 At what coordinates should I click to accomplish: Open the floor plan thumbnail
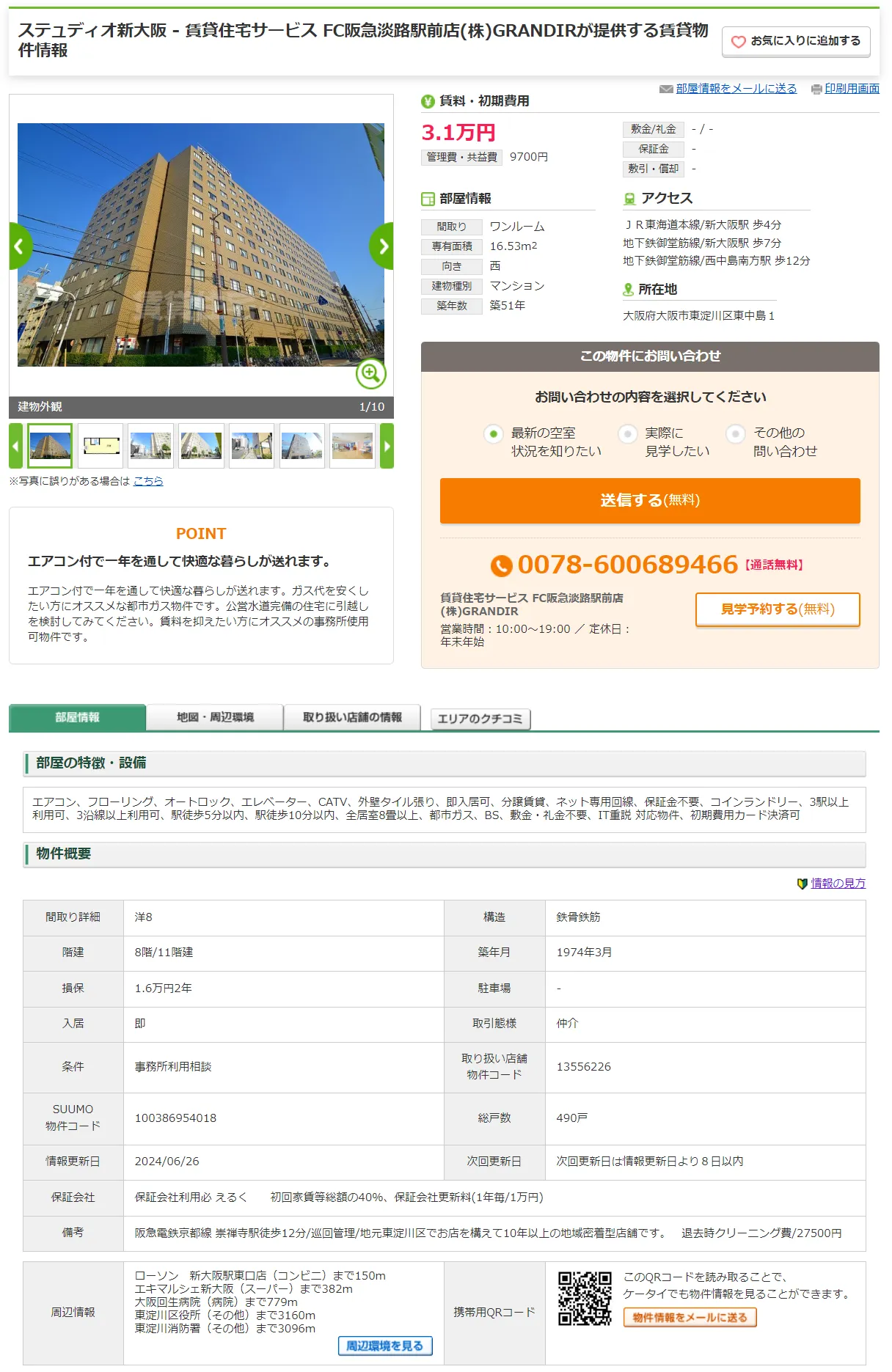pyautogui.click(x=101, y=446)
